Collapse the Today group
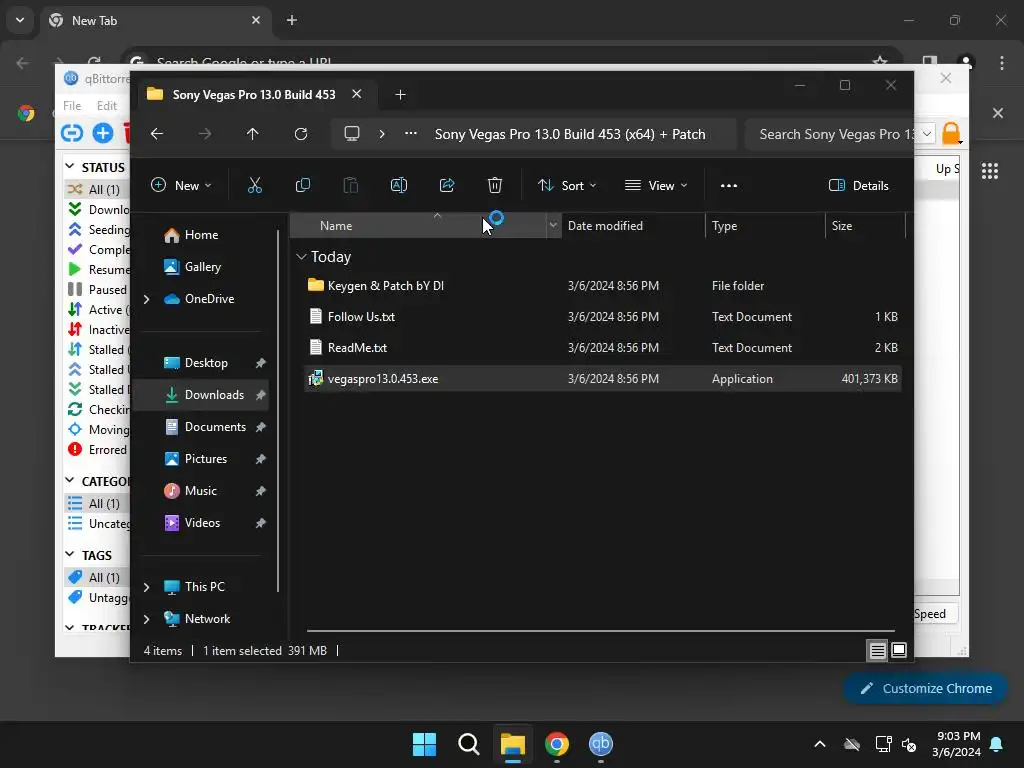Screen dimensions: 1024x768 pyautogui.click(x=301, y=257)
